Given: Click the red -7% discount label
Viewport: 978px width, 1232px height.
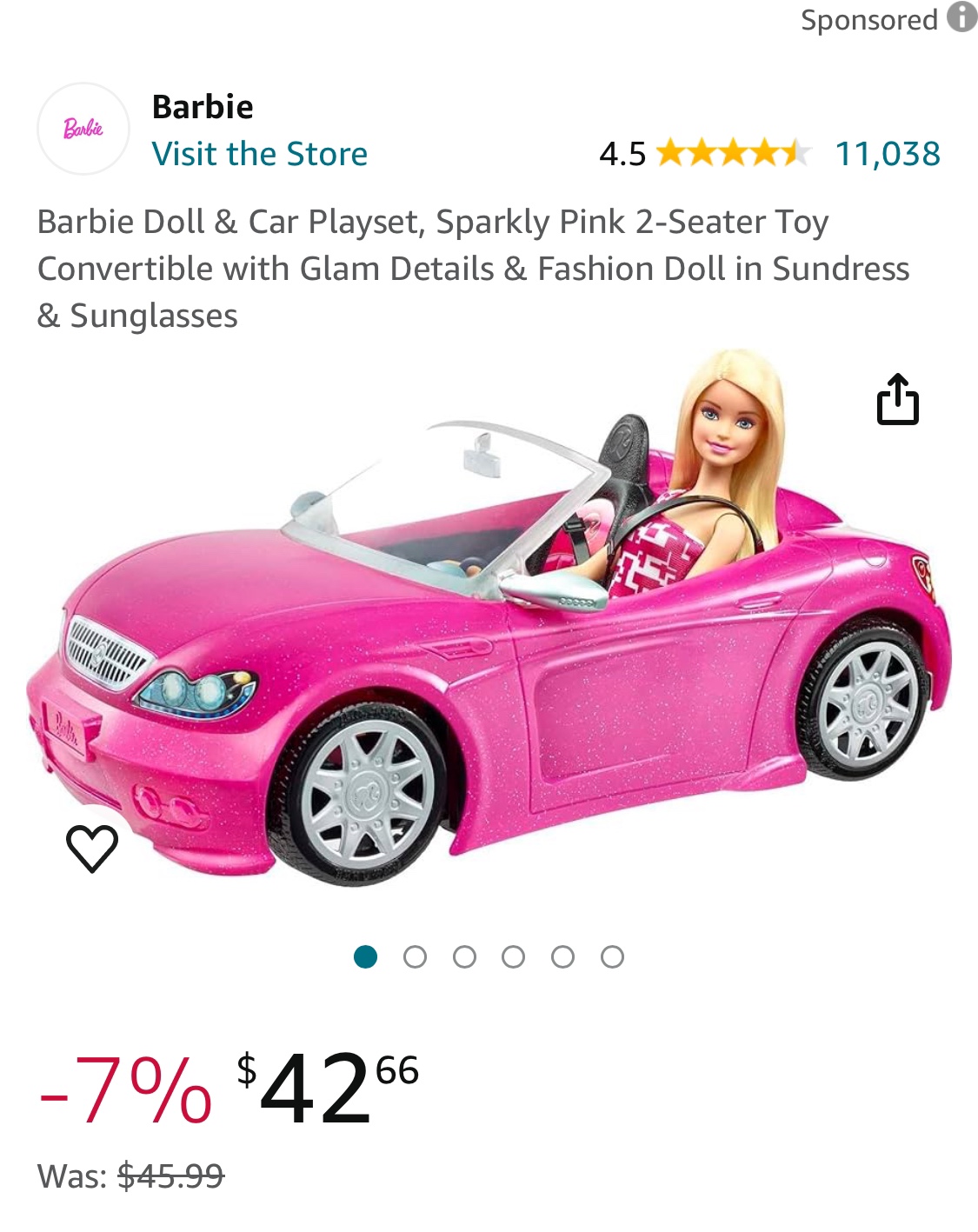Looking at the screenshot, I should click(125, 1089).
